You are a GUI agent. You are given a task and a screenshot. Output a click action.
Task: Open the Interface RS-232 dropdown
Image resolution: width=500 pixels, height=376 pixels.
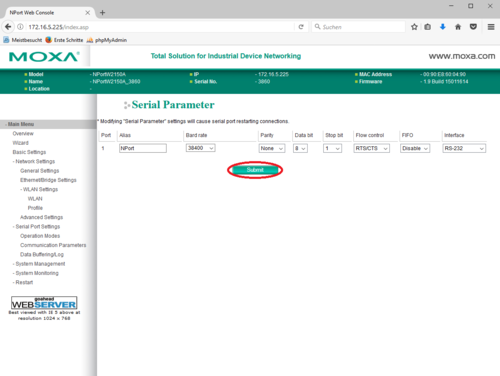tap(464, 148)
